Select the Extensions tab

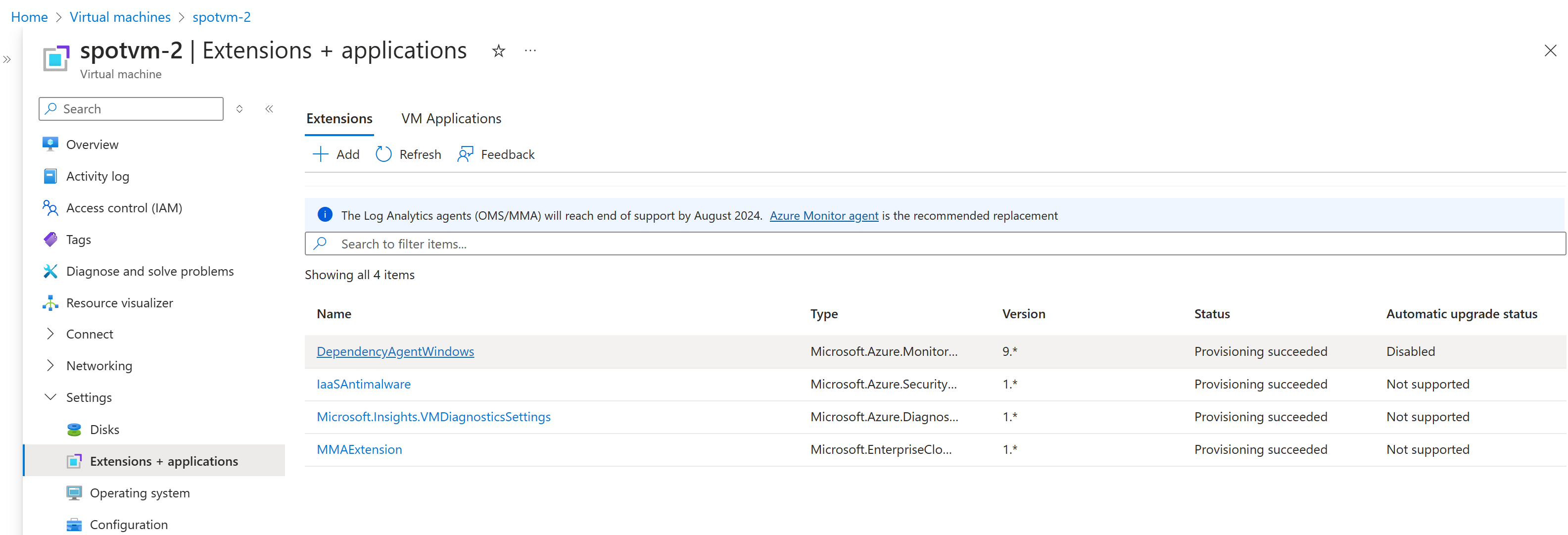(339, 118)
